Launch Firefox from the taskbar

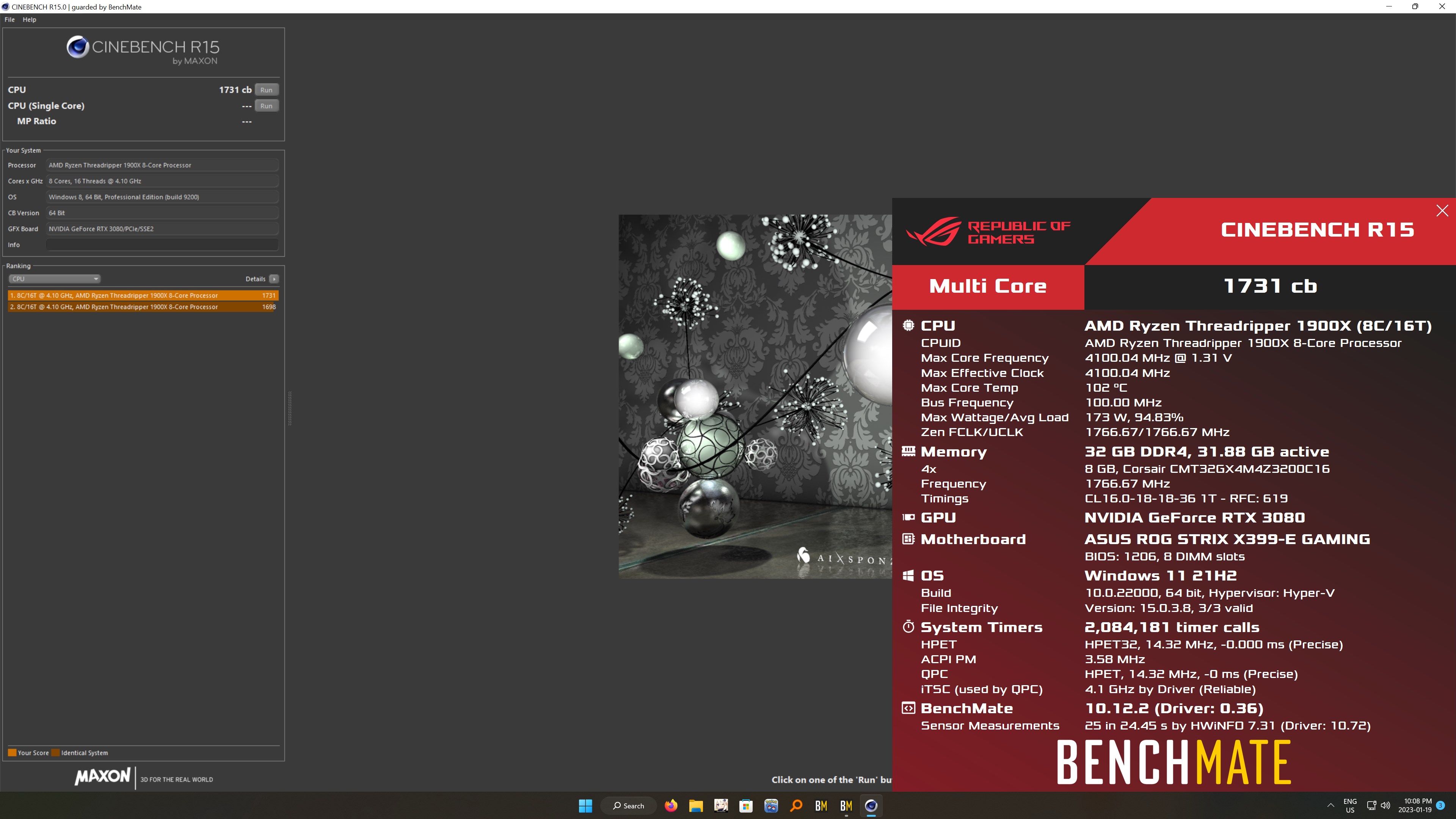[671, 806]
